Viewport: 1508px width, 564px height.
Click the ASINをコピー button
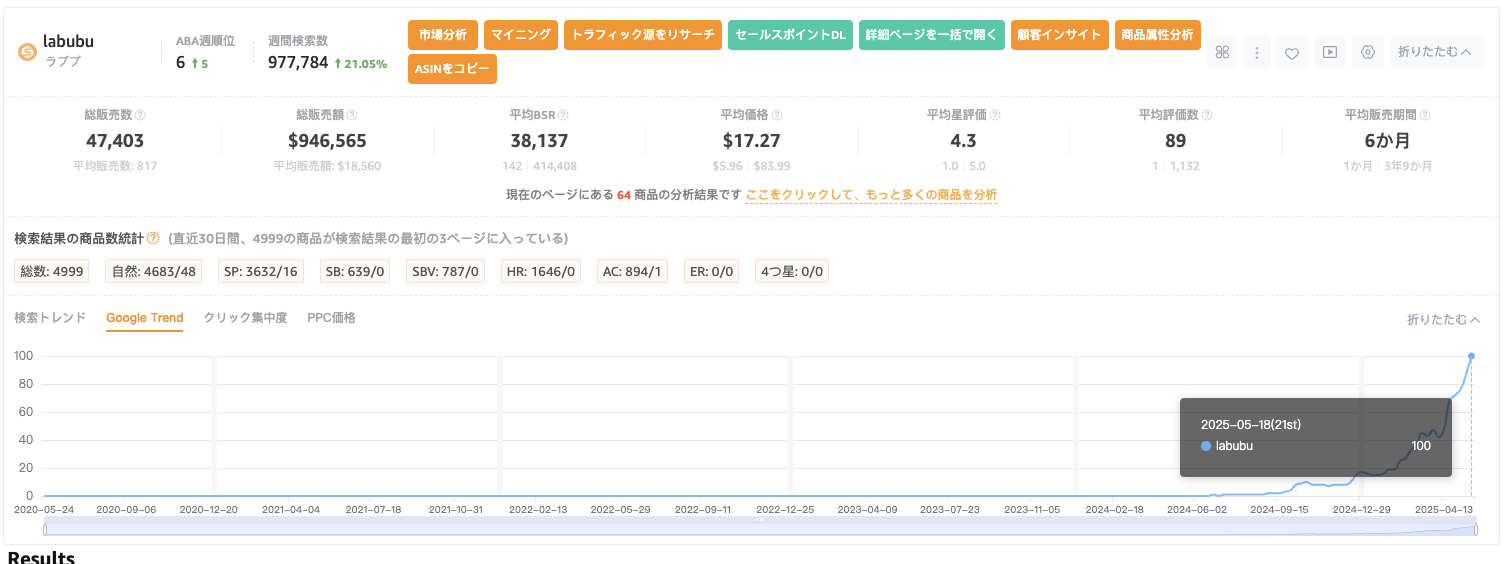[x=452, y=69]
